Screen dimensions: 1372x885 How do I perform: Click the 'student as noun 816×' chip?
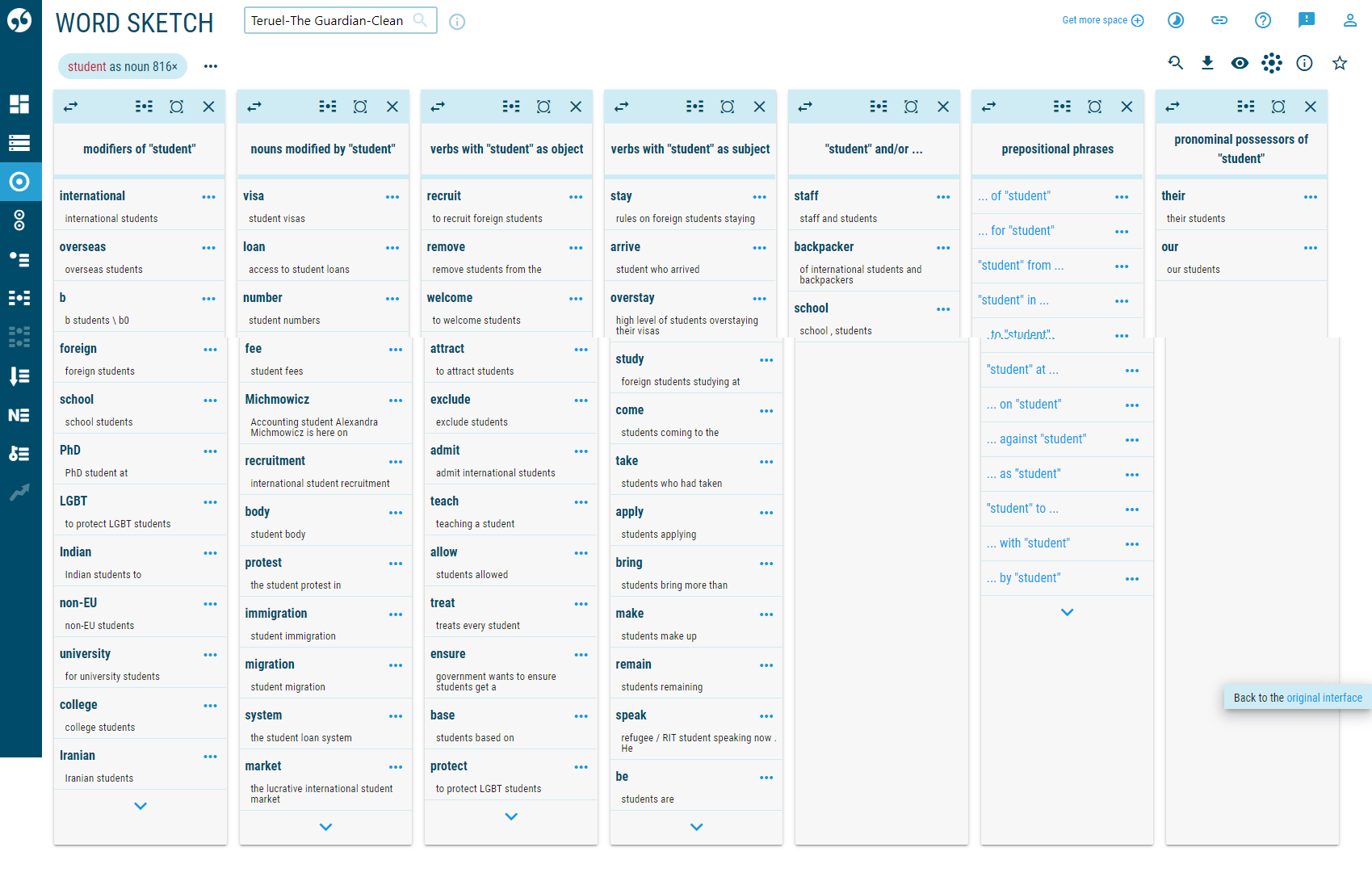coord(123,66)
